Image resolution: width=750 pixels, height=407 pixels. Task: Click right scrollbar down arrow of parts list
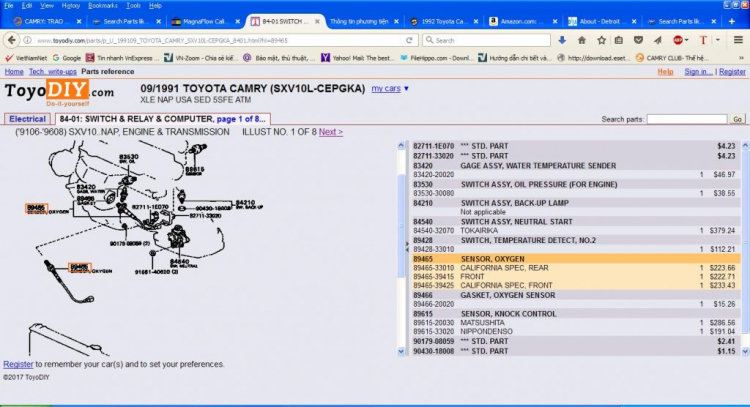click(745, 351)
